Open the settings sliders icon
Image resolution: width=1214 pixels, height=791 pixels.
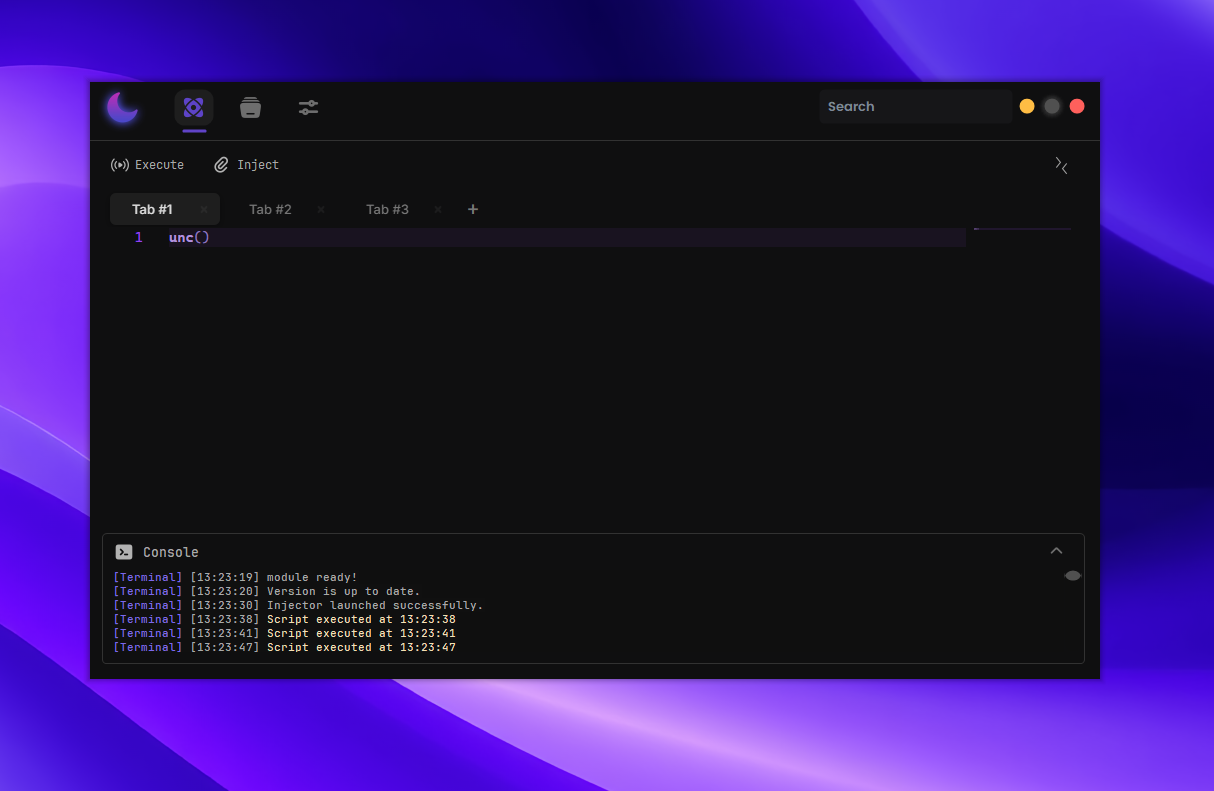point(308,107)
